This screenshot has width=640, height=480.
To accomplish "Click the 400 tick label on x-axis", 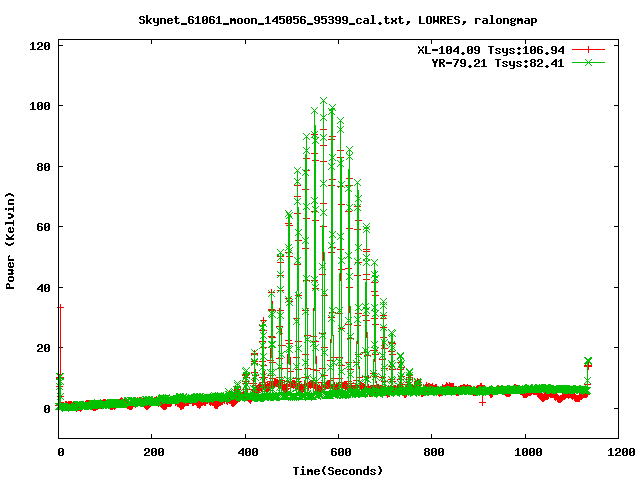I will click(246, 452).
